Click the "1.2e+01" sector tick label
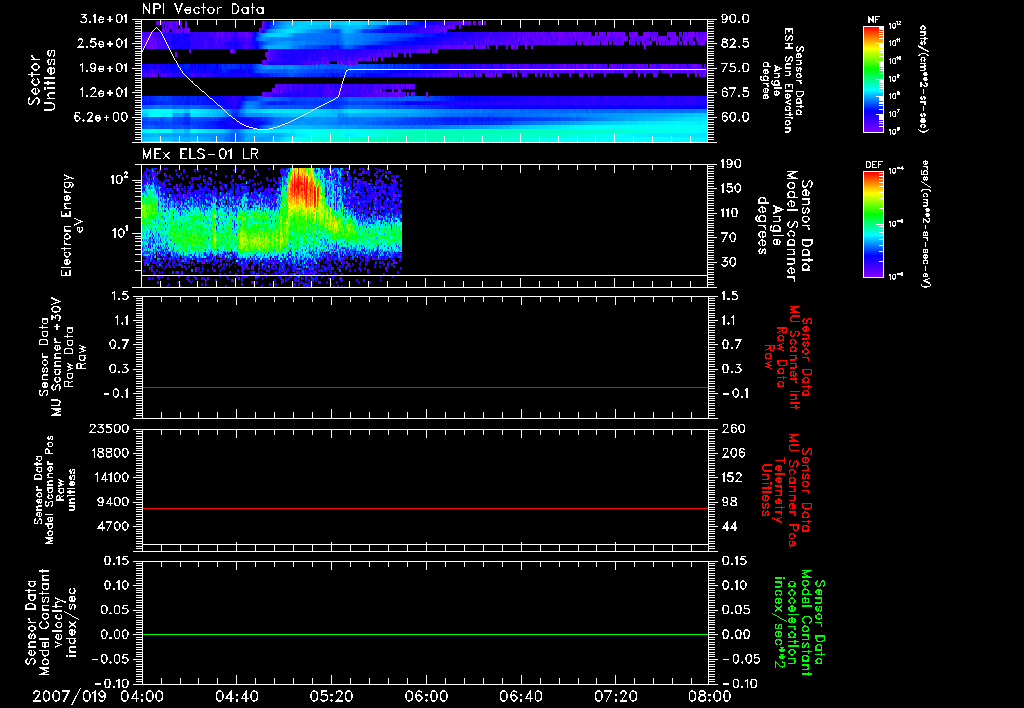Image resolution: width=1024 pixels, height=708 pixels. [104, 93]
